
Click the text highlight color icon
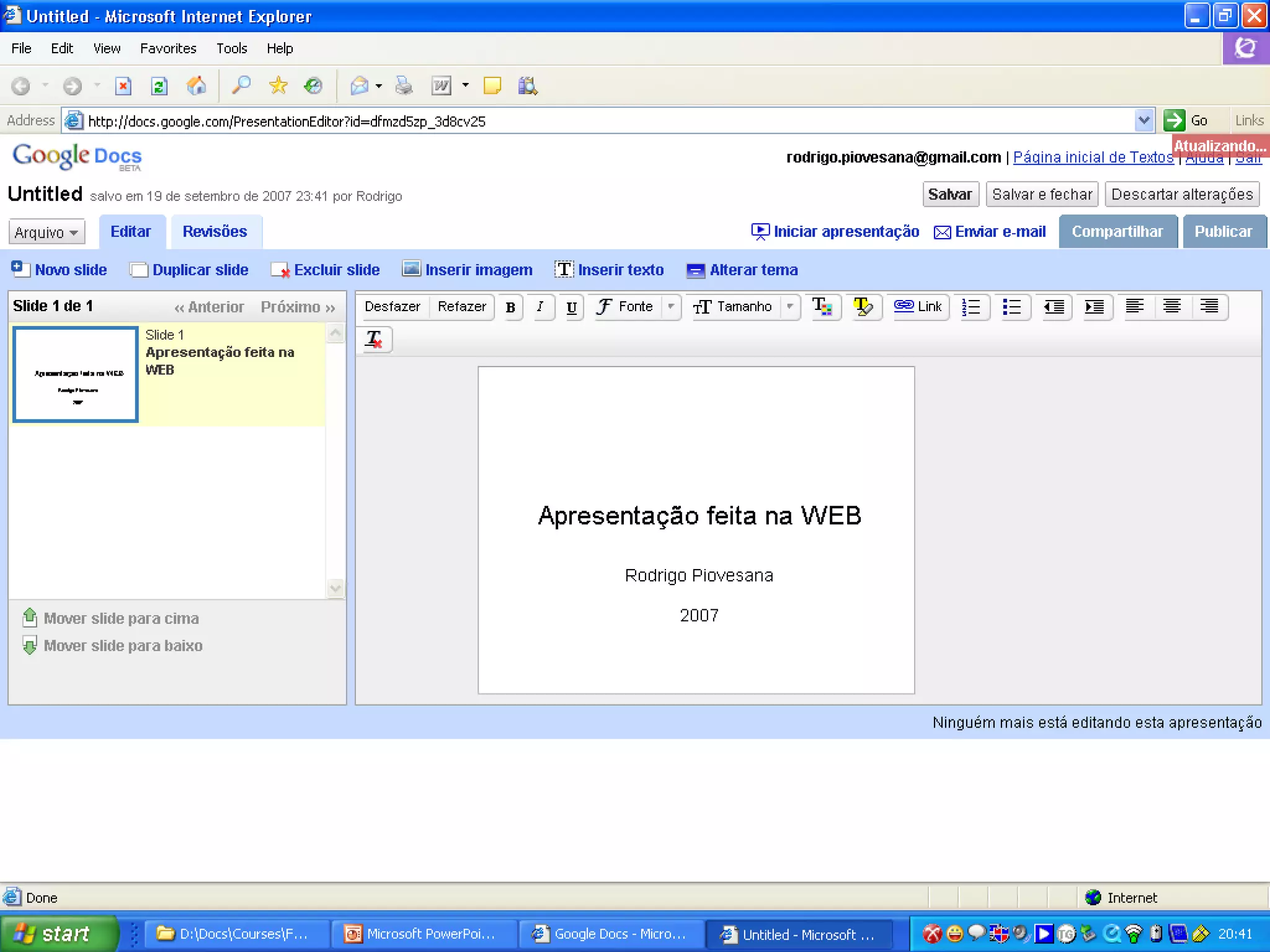tap(863, 307)
